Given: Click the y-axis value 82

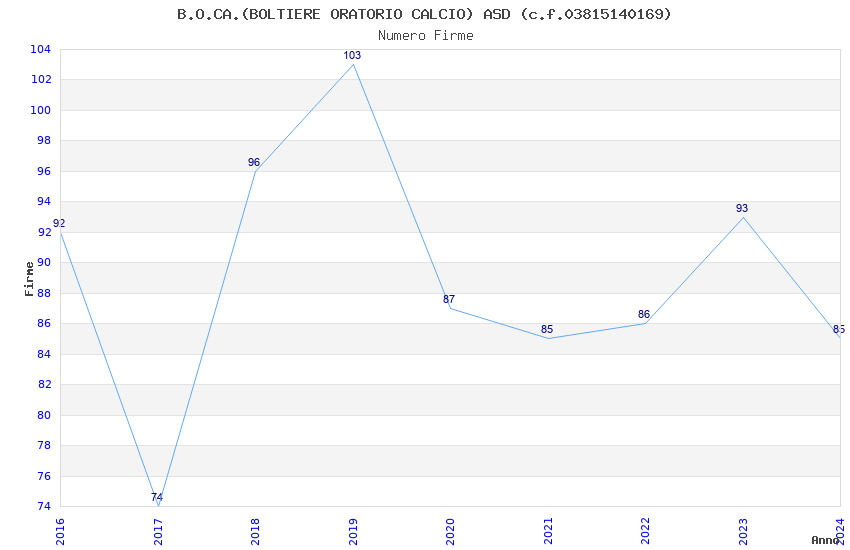Looking at the screenshot, I should coord(44,384).
